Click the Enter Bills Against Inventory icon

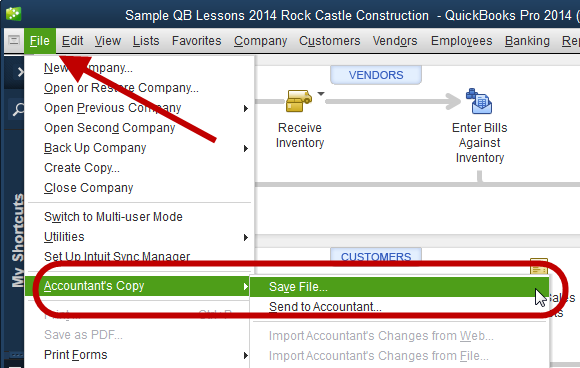(x=479, y=101)
